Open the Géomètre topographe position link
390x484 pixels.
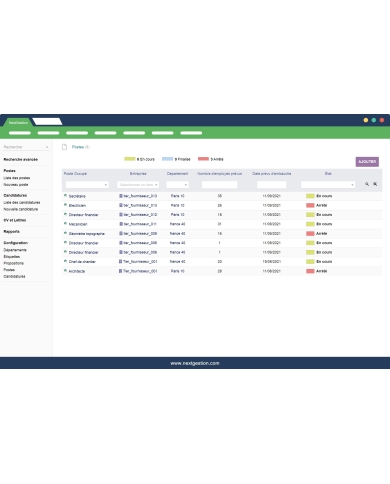87,234
